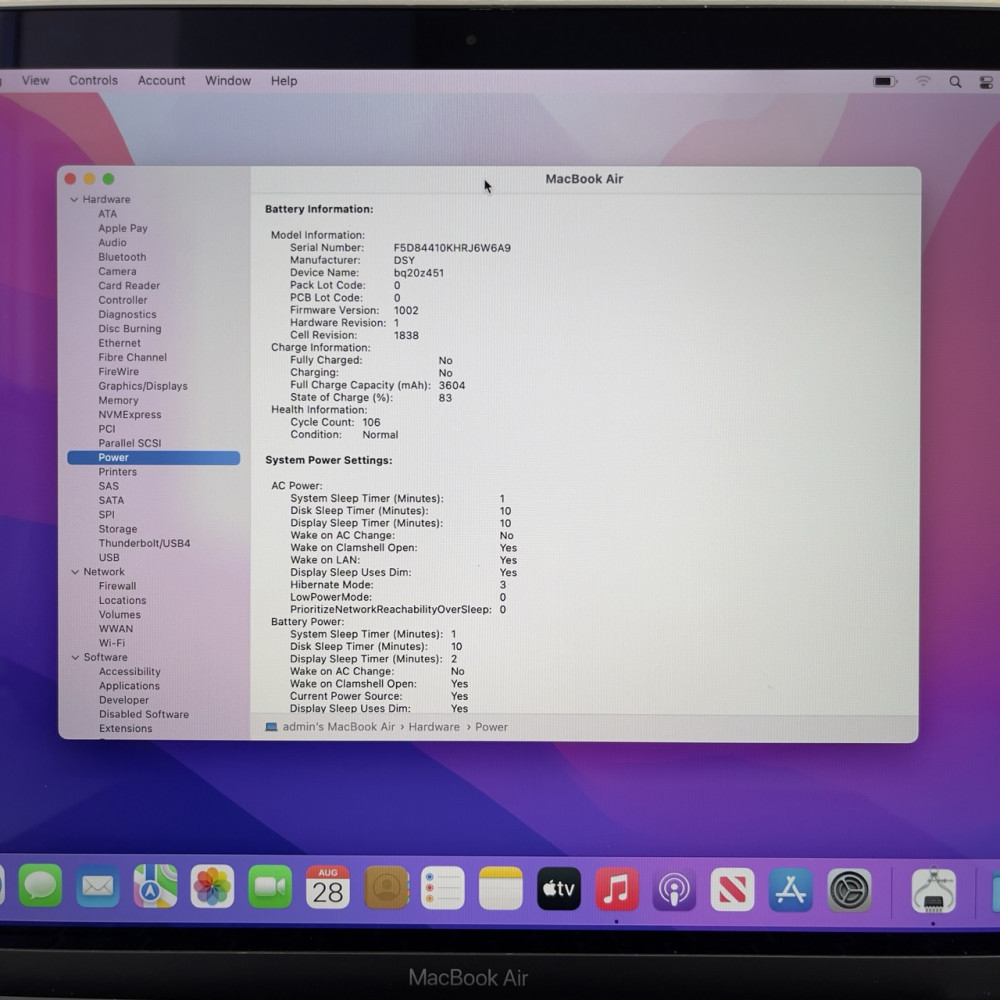Select Applications under Software
The image size is (1000, 1000).
point(129,686)
